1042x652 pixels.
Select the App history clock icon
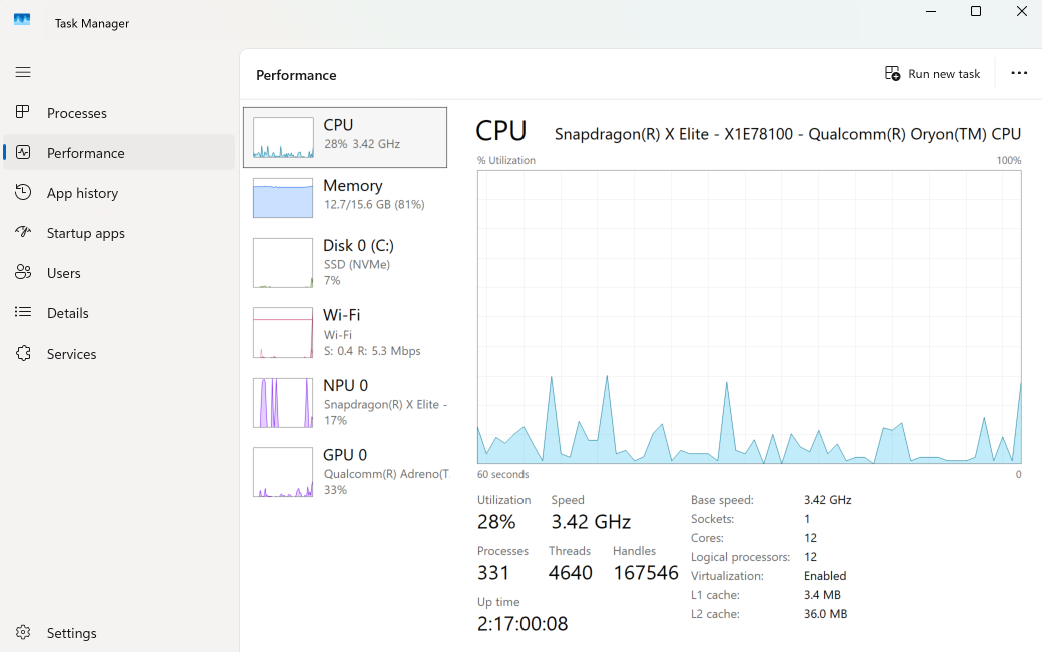(x=23, y=193)
